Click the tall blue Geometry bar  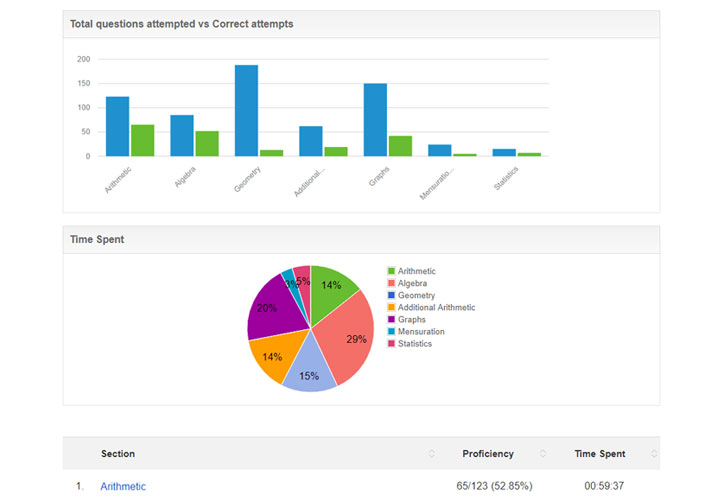click(x=246, y=111)
